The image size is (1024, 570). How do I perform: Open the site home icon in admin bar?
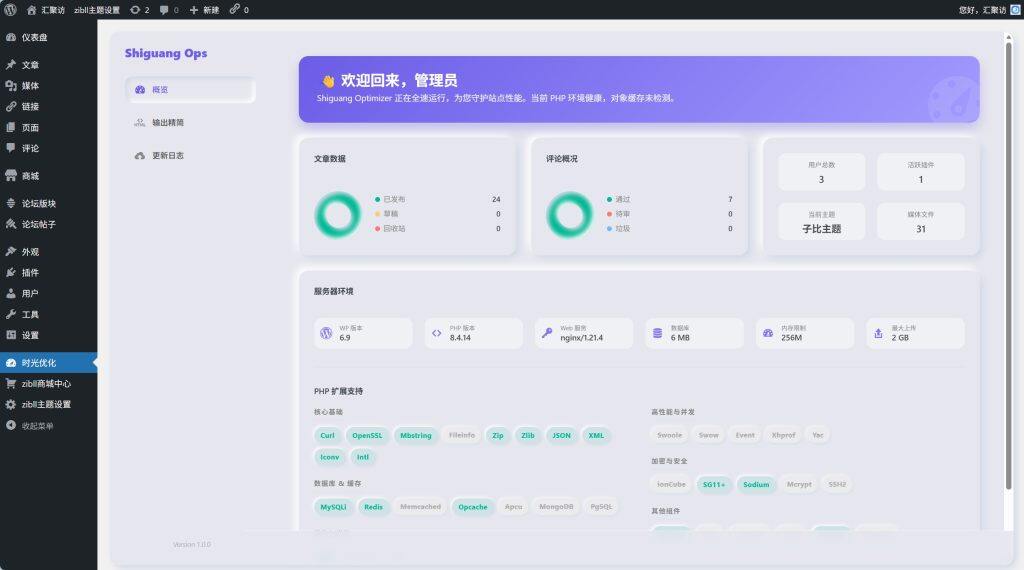[31, 10]
